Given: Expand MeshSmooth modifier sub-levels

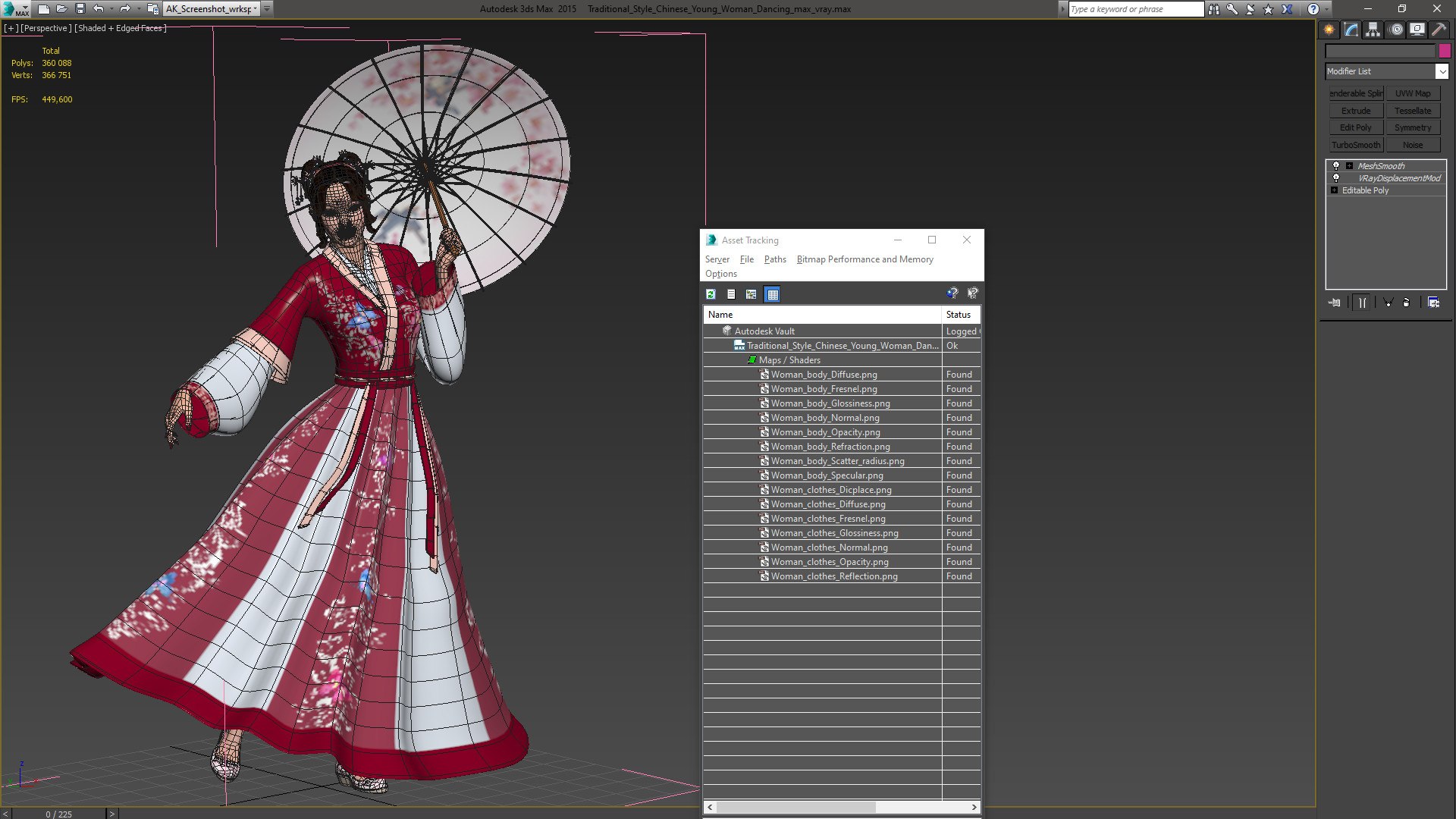Looking at the screenshot, I should point(1349,165).
